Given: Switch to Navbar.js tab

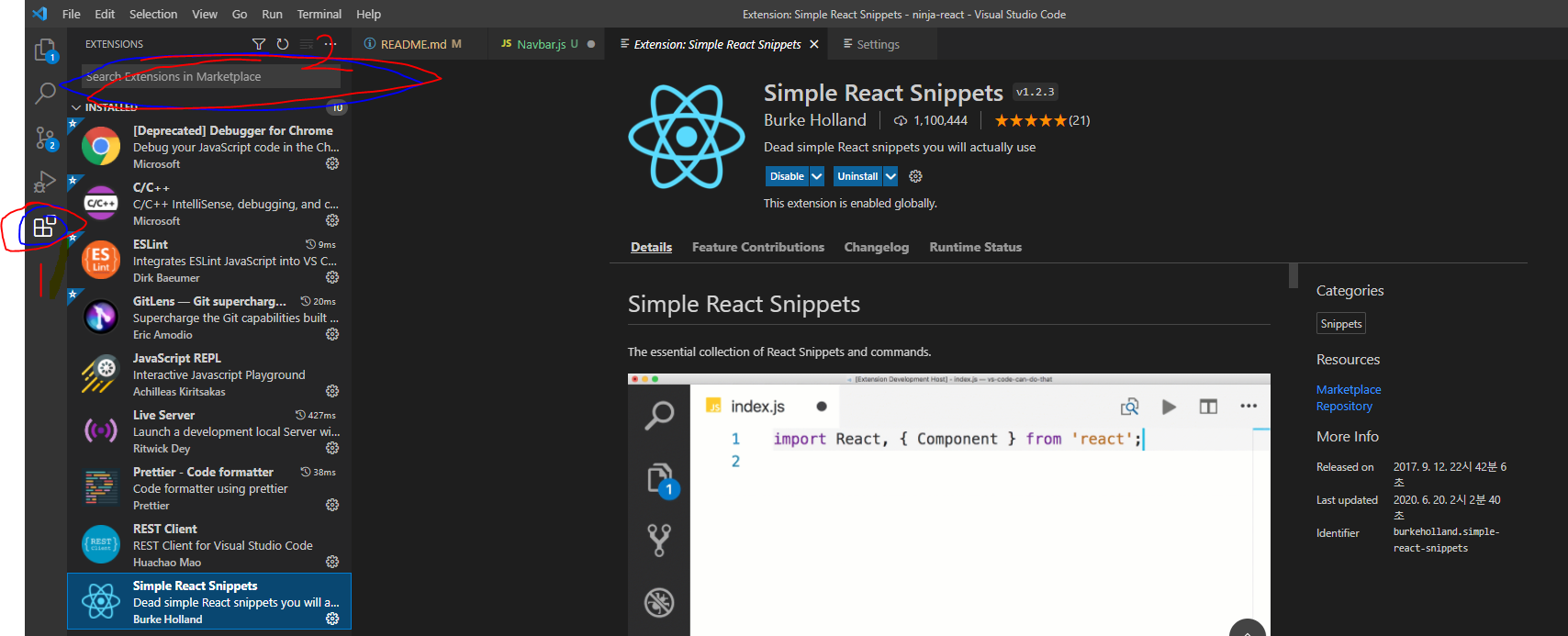Looking at the screenshot, I should coord(545,44).
